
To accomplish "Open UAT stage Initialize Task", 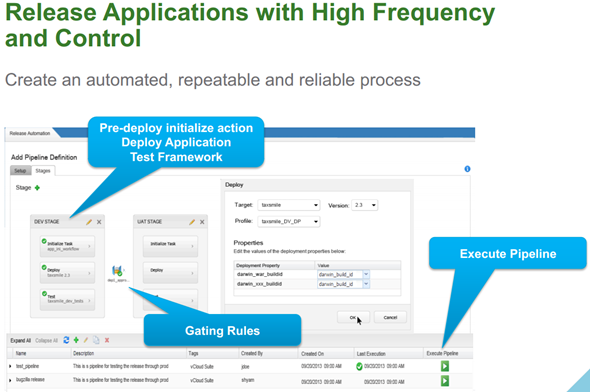I will (x=170, y=246).
